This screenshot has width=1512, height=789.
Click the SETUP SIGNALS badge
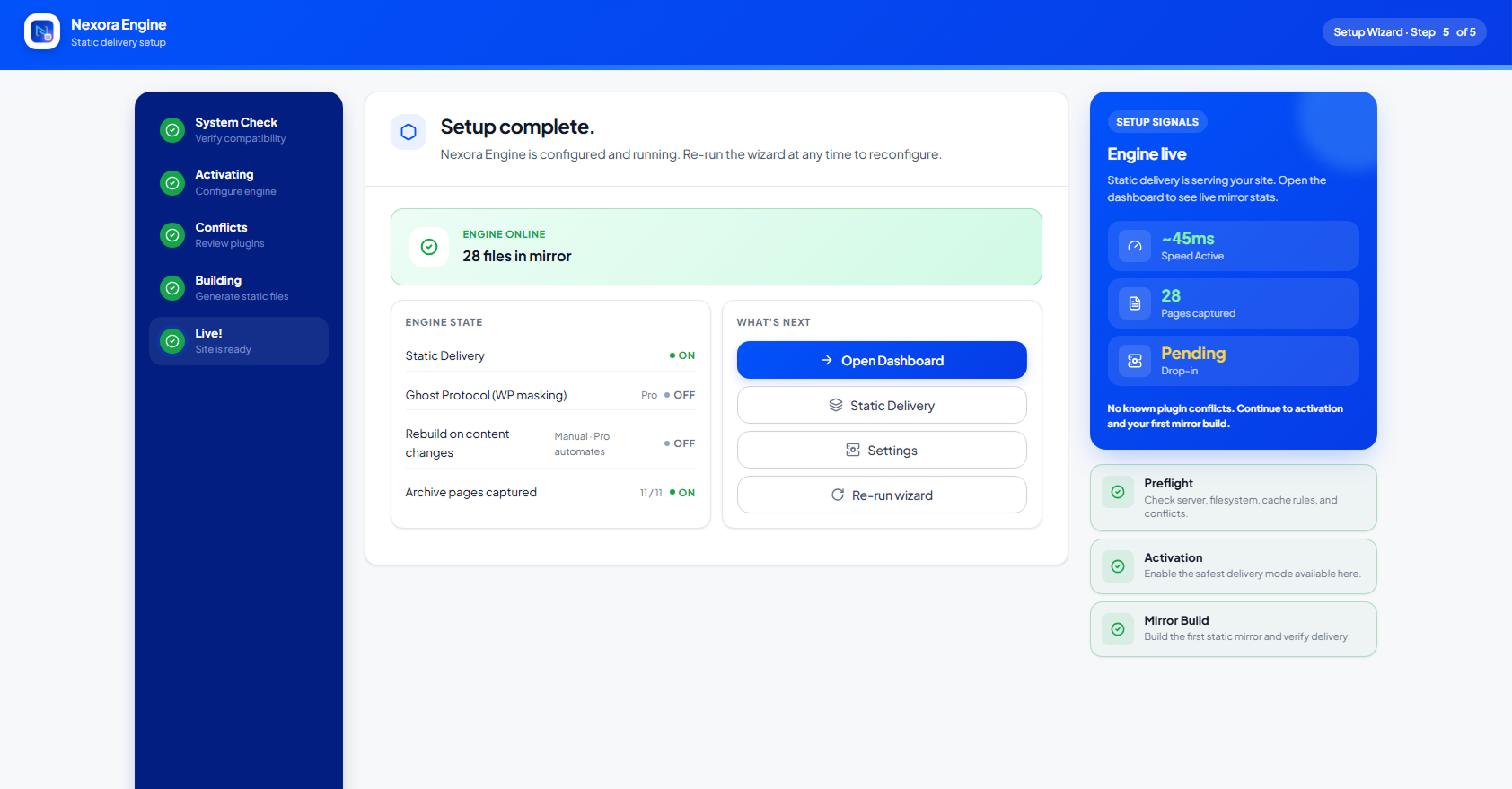pyautogui.click(x=1157, y=122)
